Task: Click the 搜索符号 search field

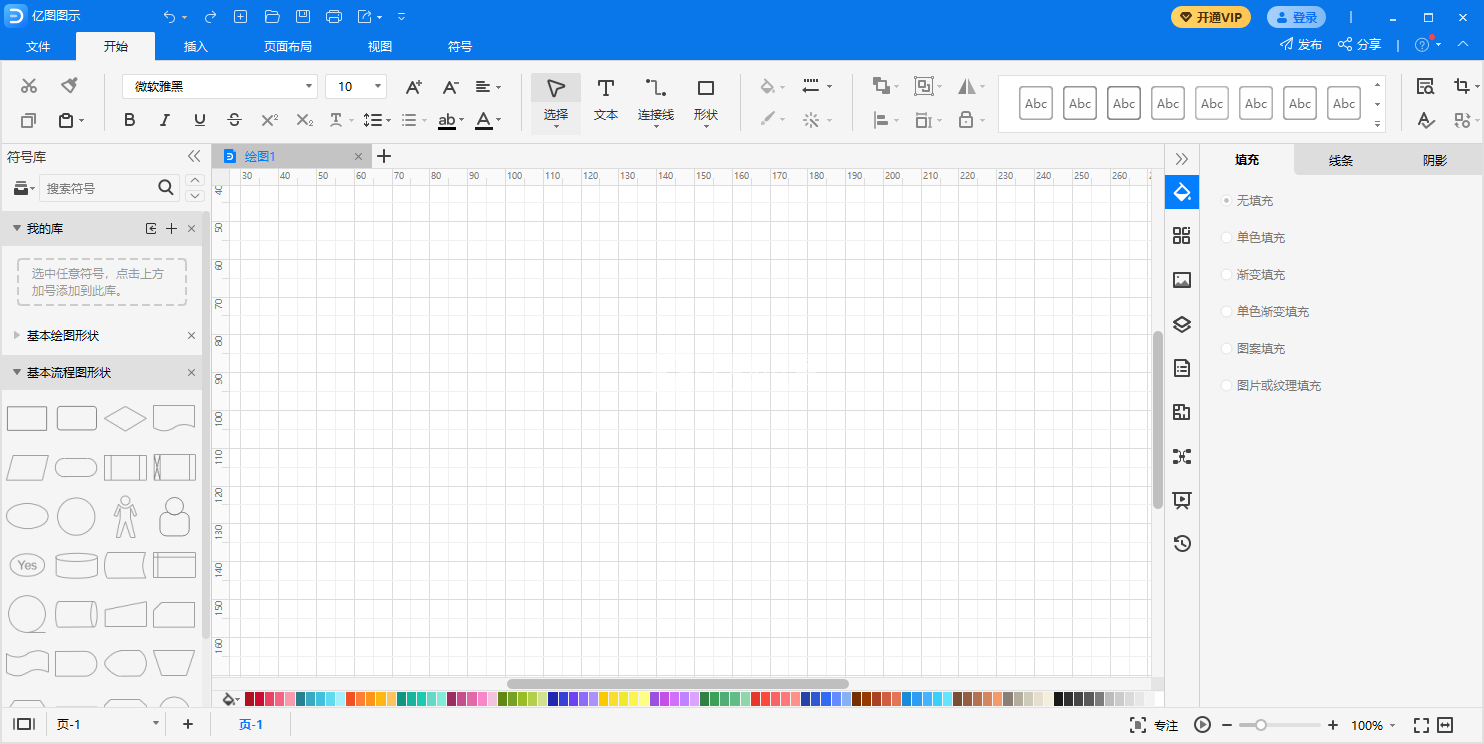Action: pos(98,188)
